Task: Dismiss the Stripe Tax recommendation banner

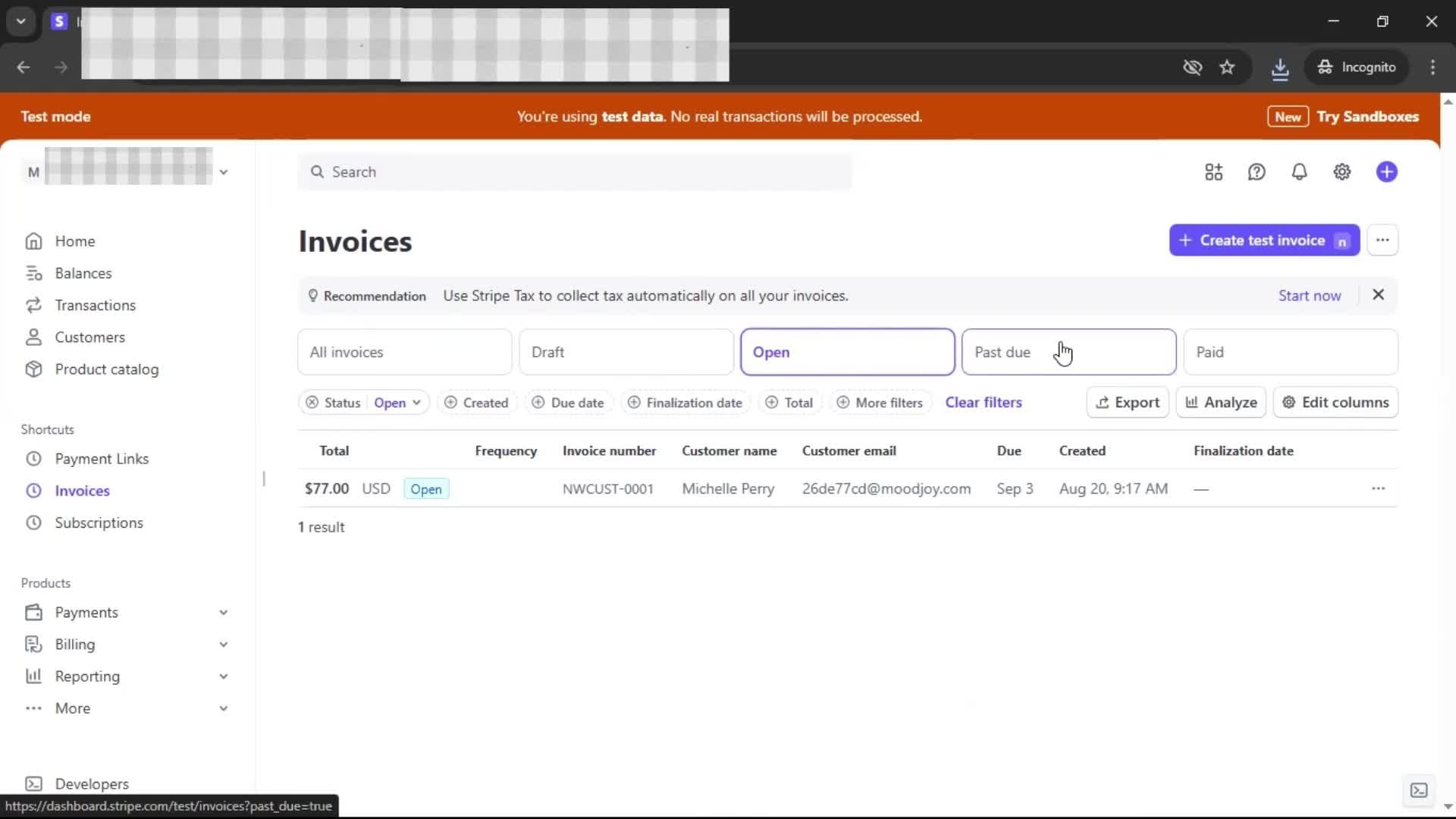Action: pos(1378,295)
